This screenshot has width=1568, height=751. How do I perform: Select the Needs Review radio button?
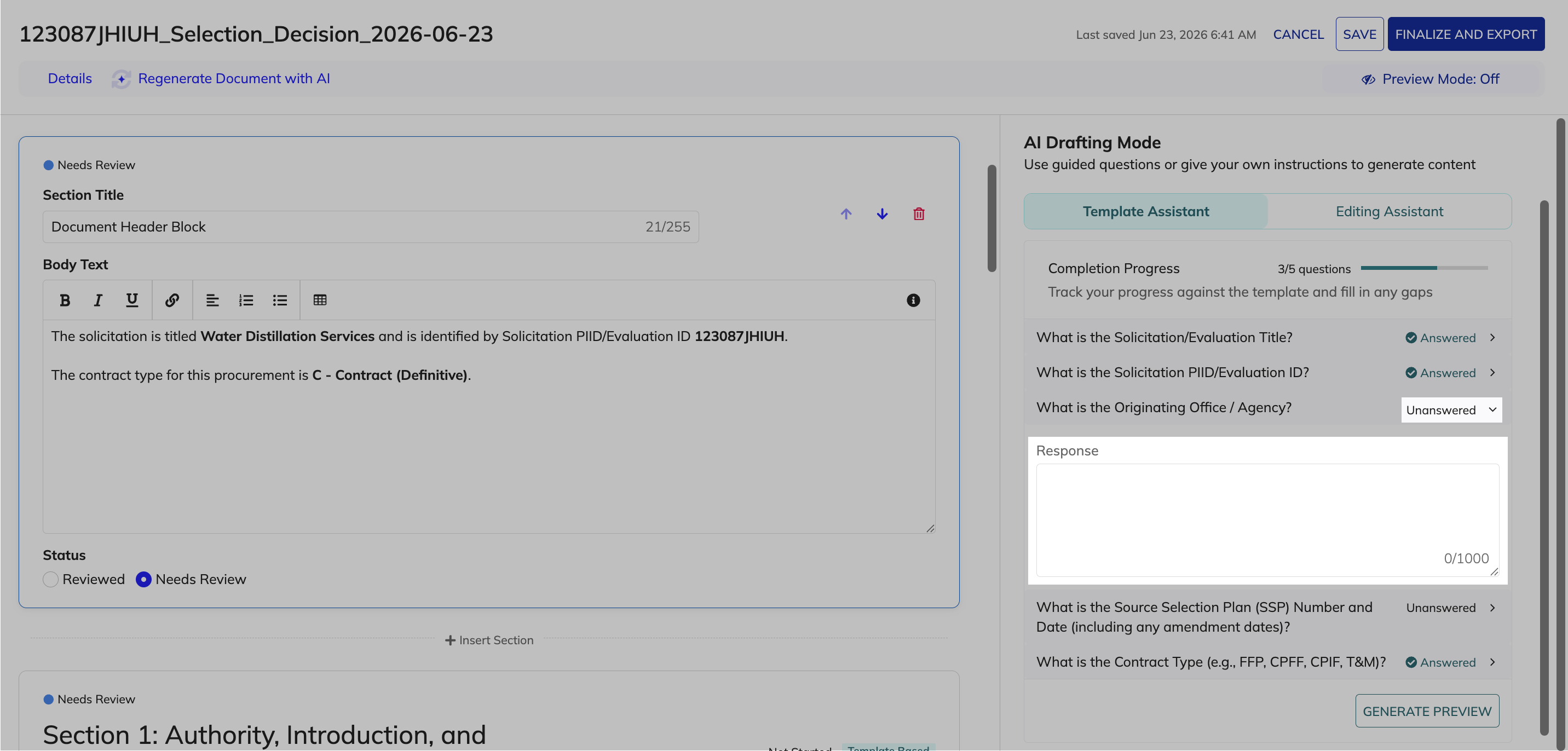143,579
